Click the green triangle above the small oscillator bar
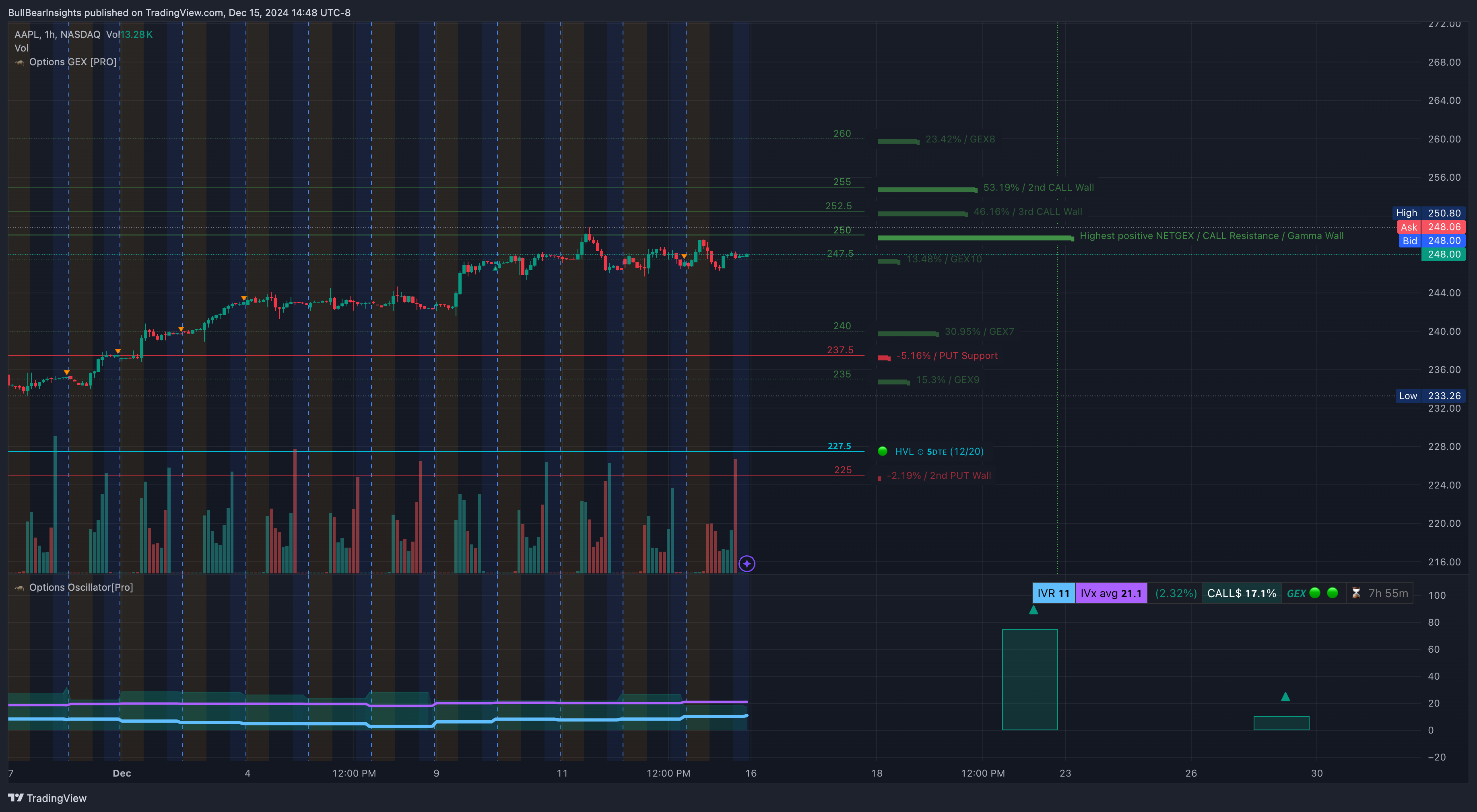Image resolution: width=1477 pixels, height=812 pixels. pyautogui.click(x=1285, y=697)
